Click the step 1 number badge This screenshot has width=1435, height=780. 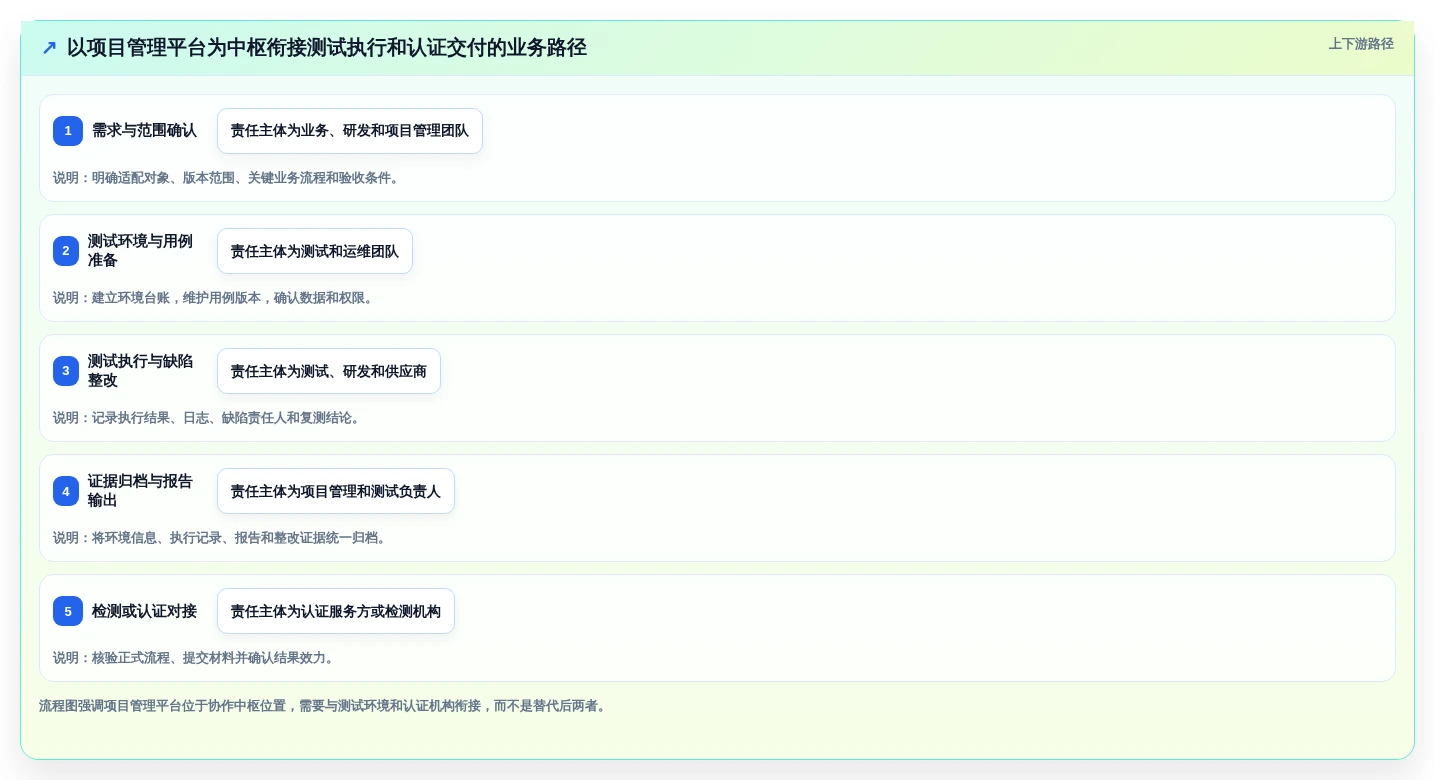(68, 131)
